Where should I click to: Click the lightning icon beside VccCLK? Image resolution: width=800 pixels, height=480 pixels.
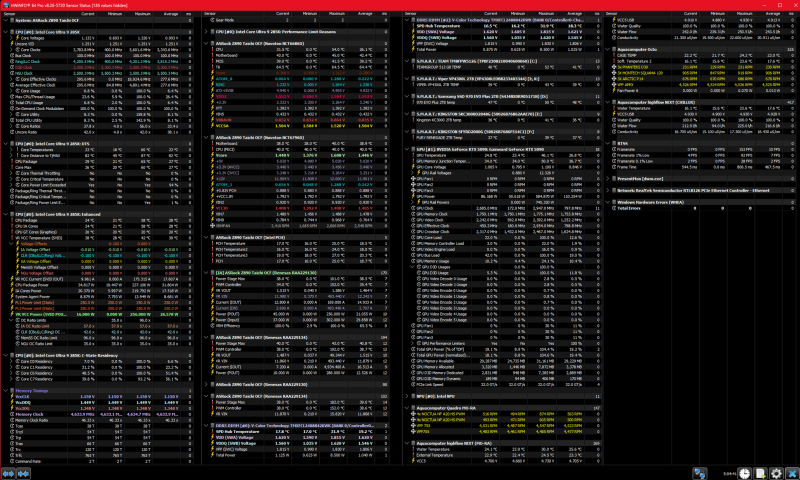(x=12, y=396)
